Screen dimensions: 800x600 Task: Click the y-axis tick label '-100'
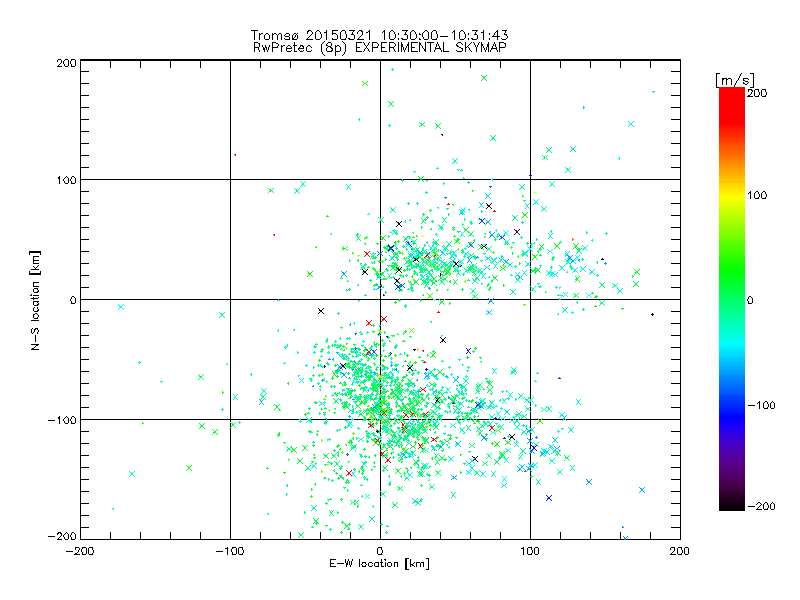click(x=62, y=420)
